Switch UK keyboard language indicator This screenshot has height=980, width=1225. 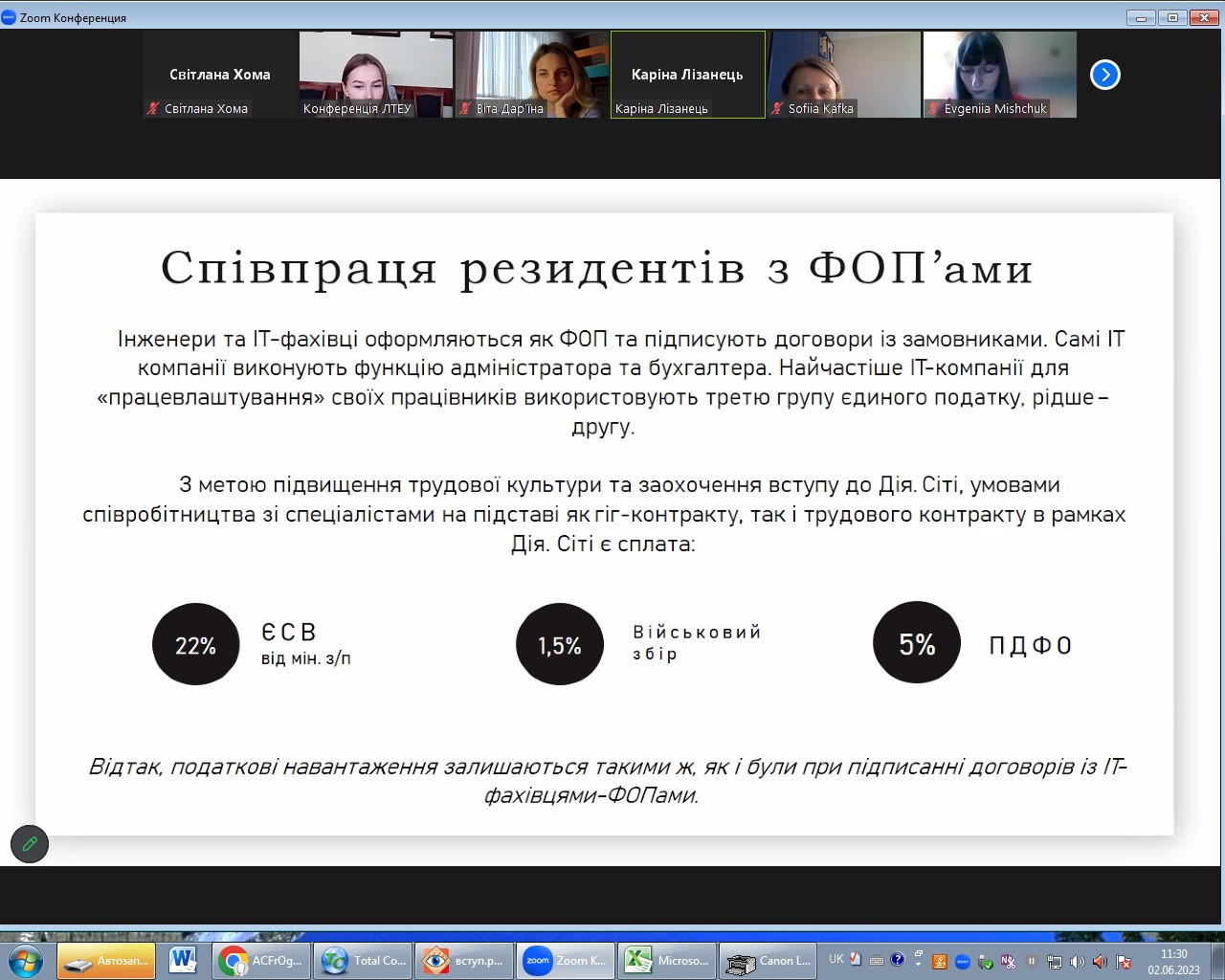tap(836, 959)
